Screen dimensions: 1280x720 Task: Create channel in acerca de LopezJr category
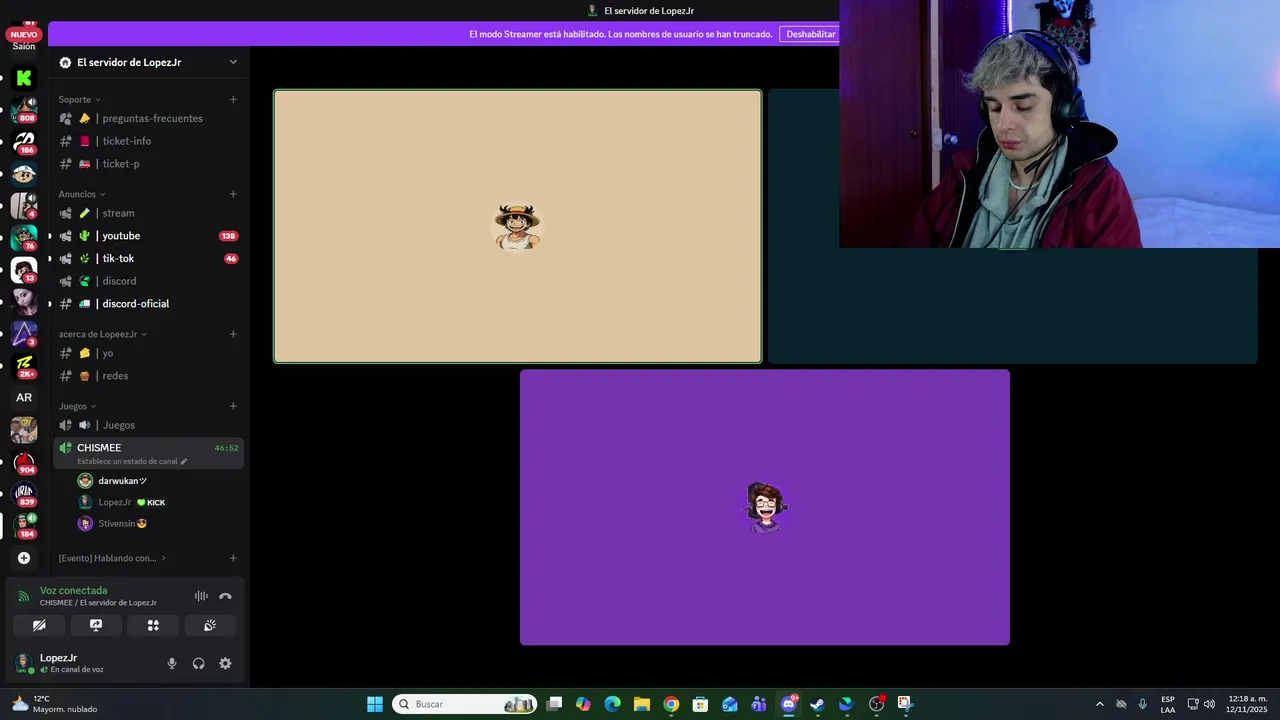[x=233, y=334]
